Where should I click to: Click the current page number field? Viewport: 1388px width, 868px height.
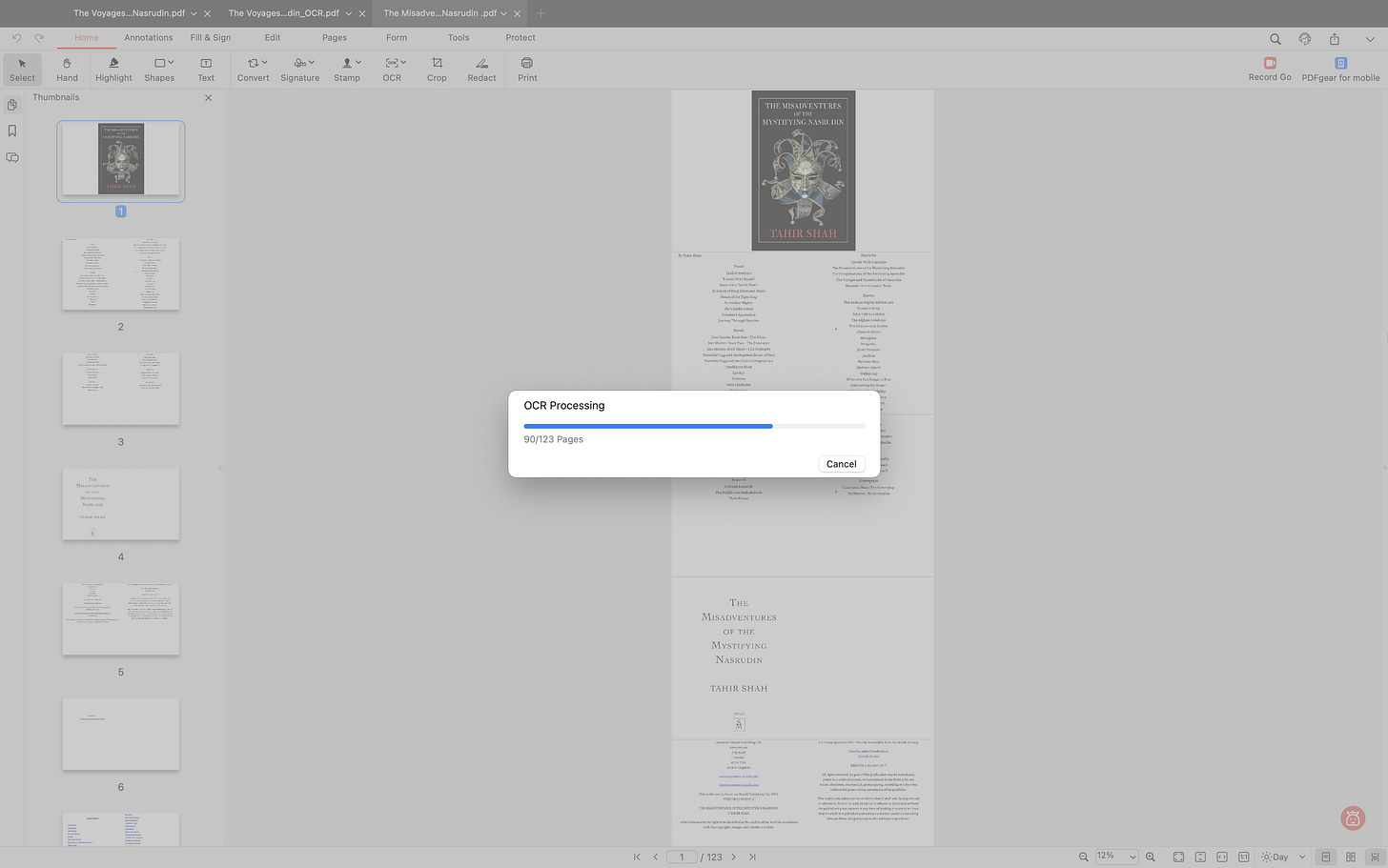coord(682,857)
